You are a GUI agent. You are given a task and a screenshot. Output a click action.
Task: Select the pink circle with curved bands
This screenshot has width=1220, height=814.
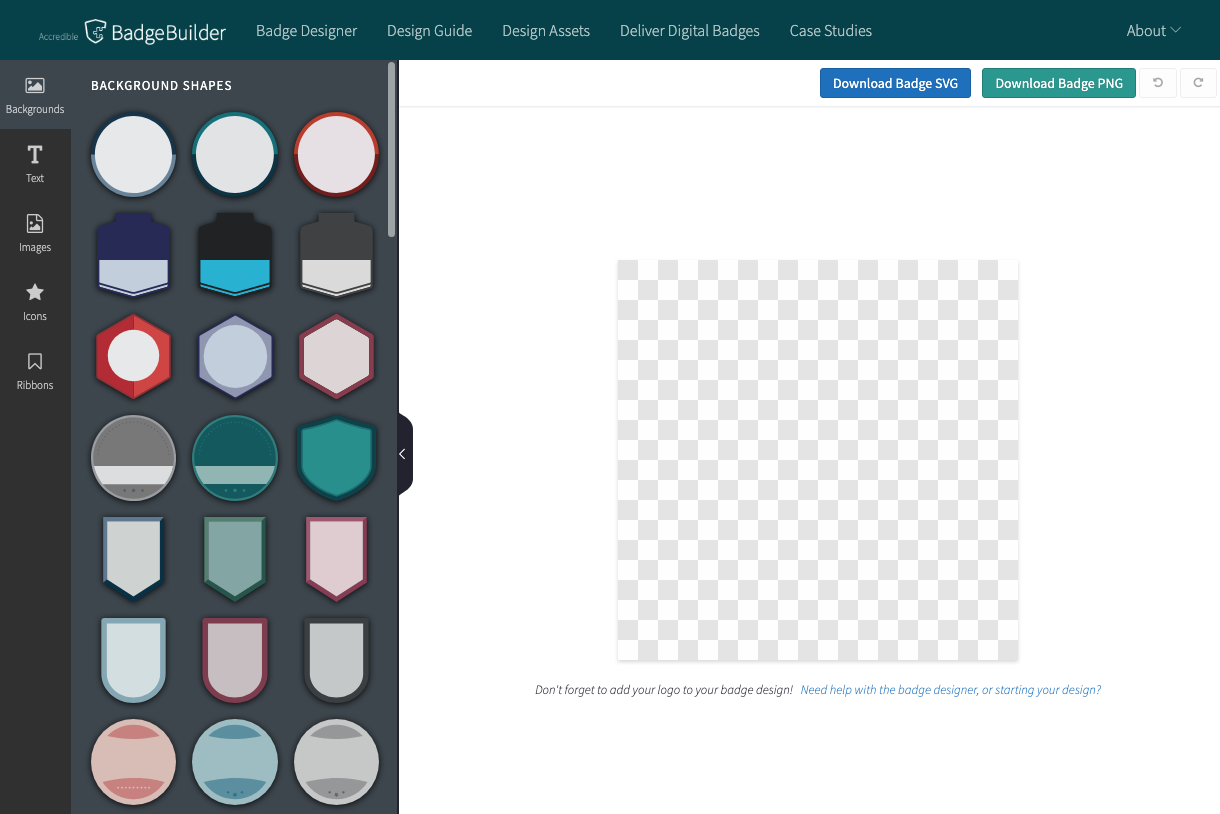point(133,761)
